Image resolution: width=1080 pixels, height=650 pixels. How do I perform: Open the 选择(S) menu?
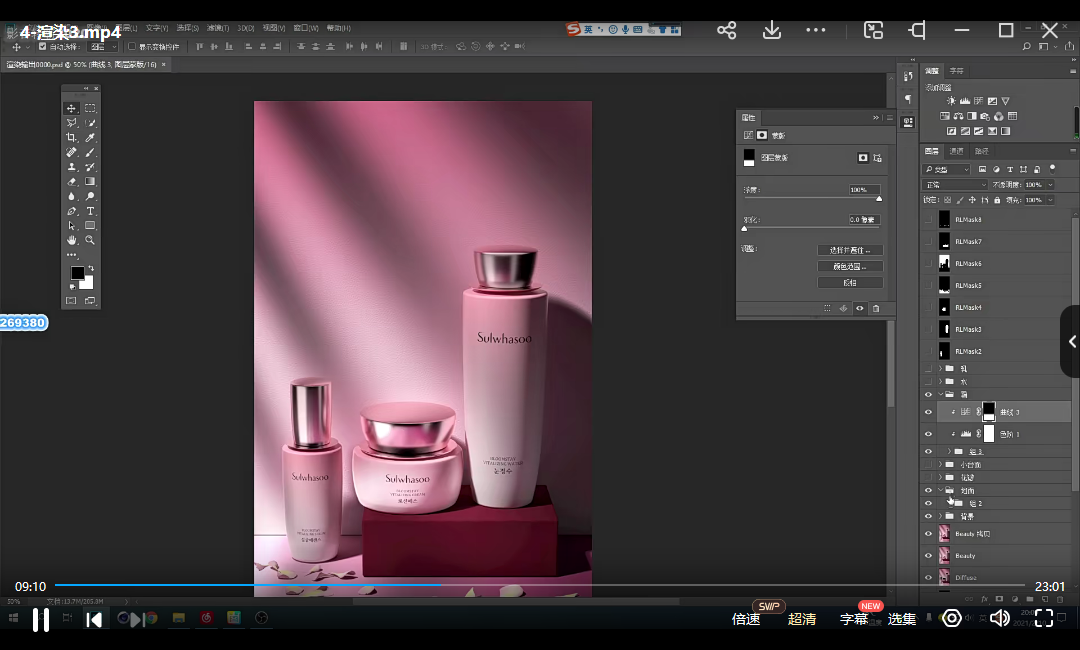187,28
